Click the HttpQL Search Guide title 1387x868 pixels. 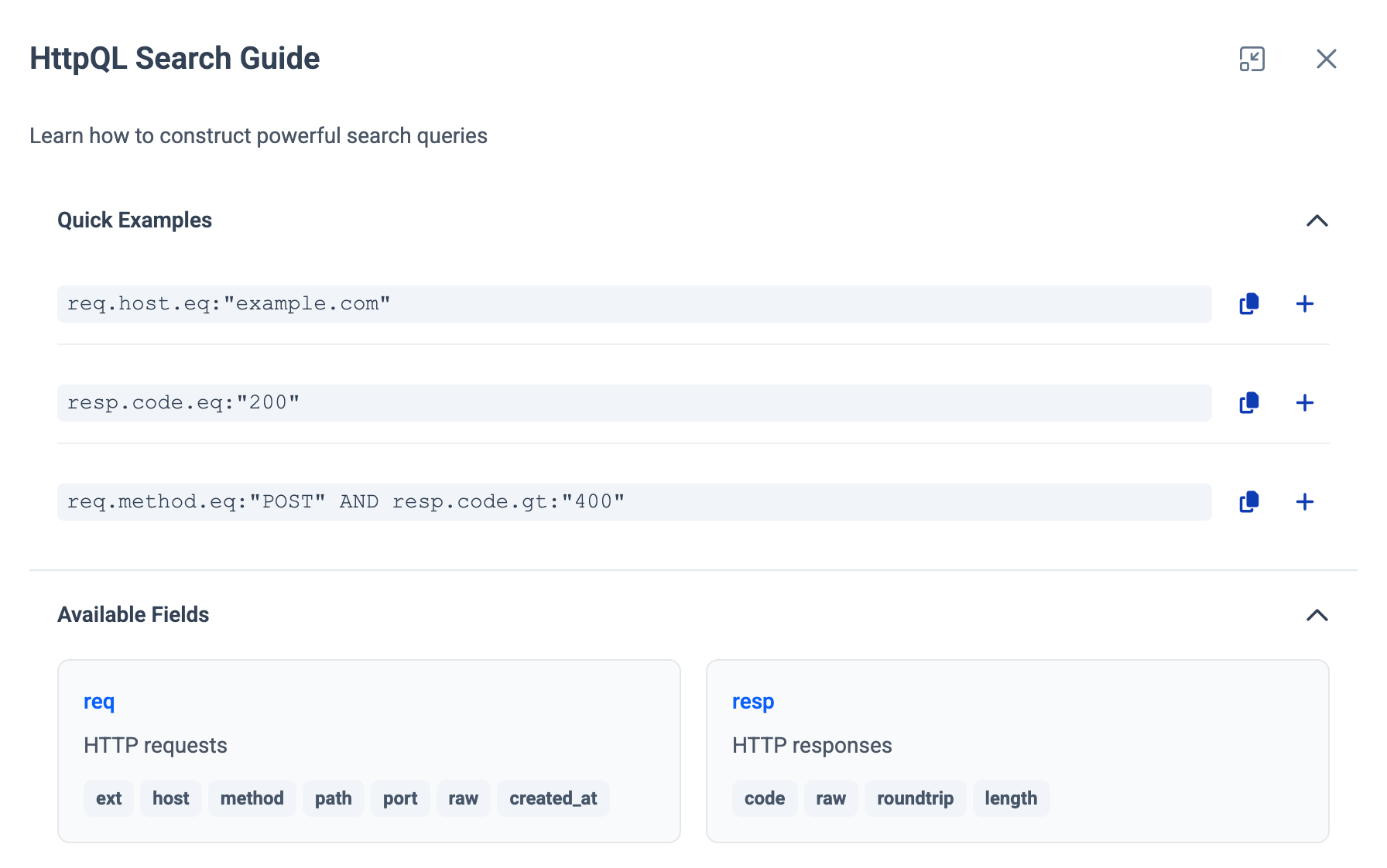pyautogui.click(x=175, y=59)
